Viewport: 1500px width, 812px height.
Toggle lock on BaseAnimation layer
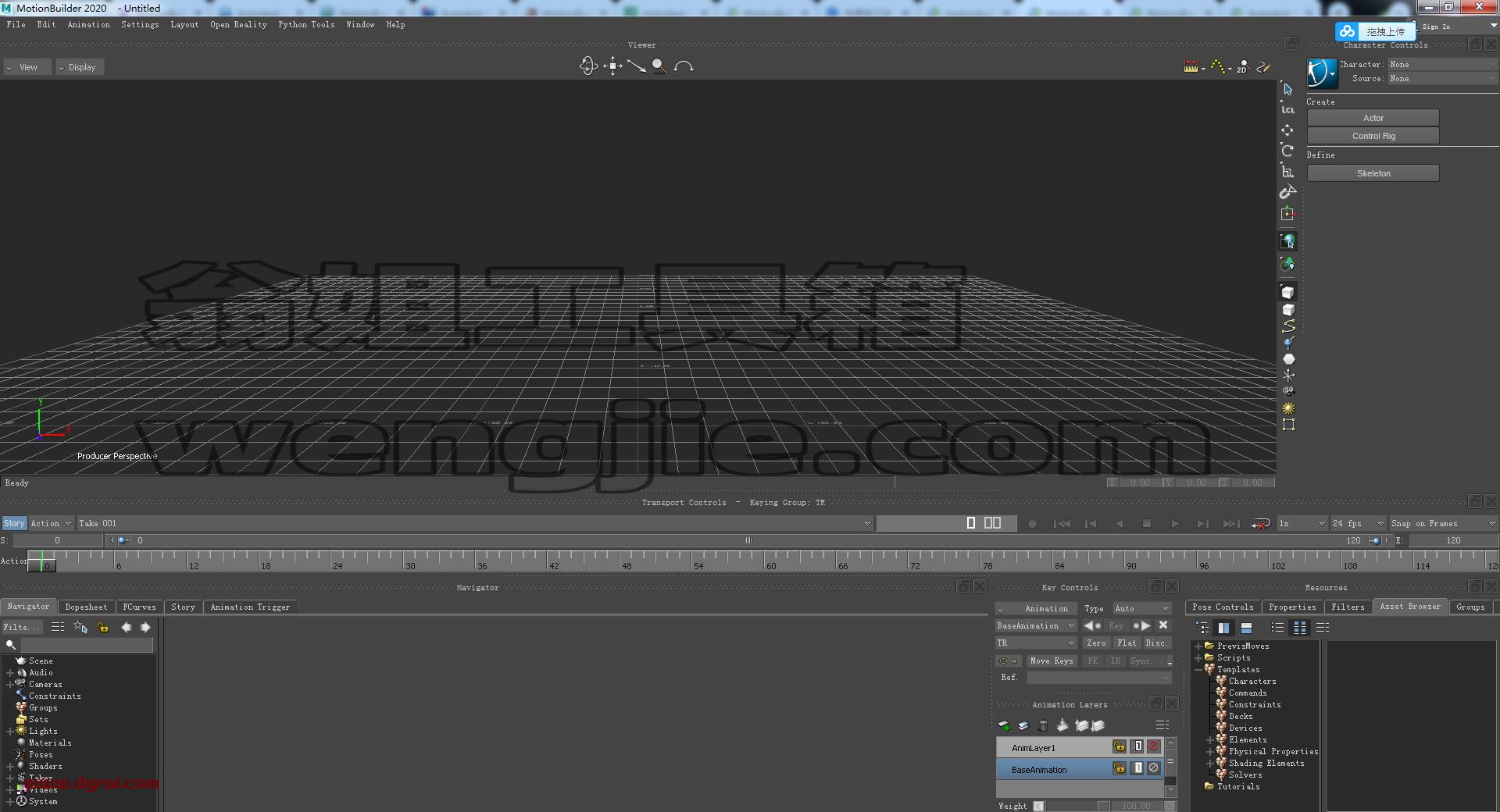coord(1120,768)
